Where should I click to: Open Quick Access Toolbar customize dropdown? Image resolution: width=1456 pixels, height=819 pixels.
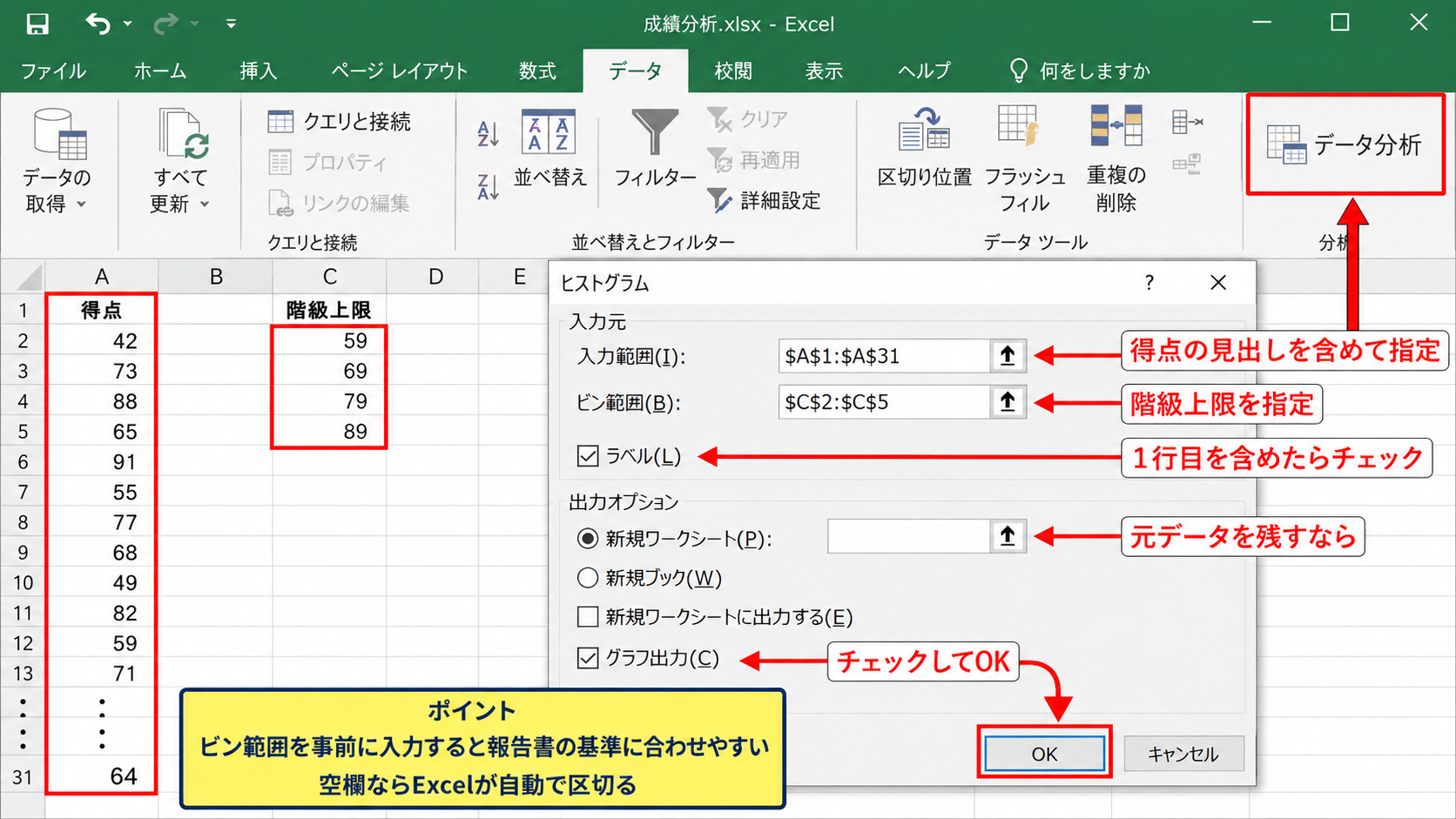pos(231,23)
